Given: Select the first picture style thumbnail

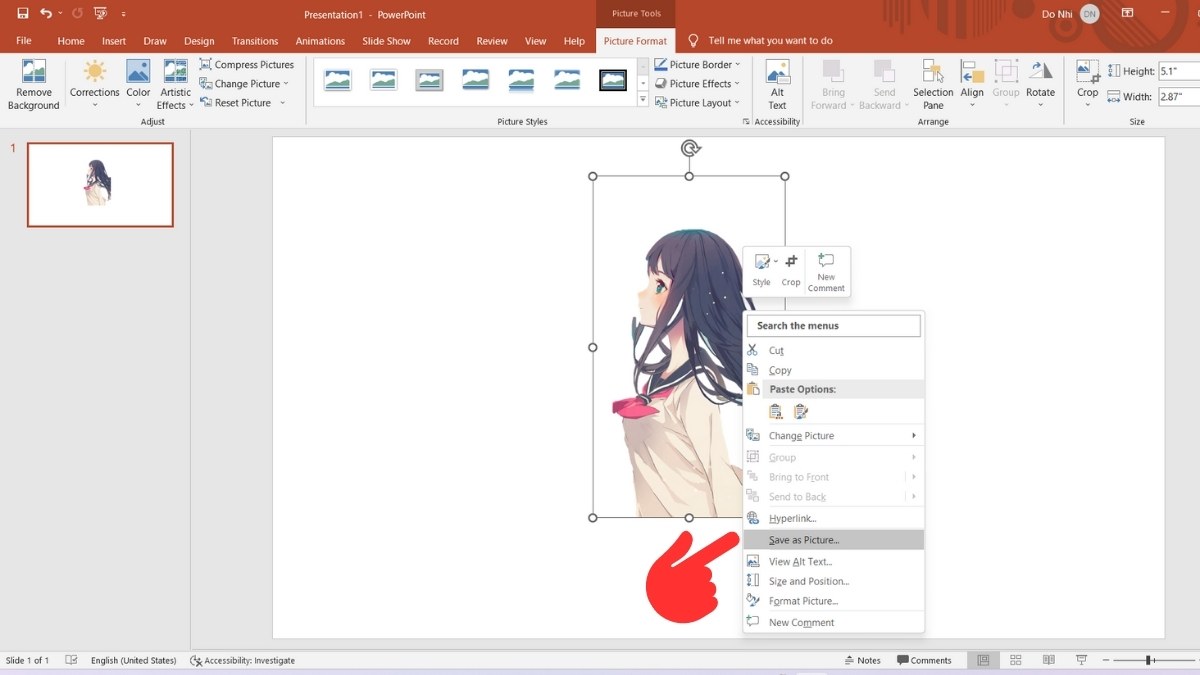Looking at the screenshot, I should point(338,80).
